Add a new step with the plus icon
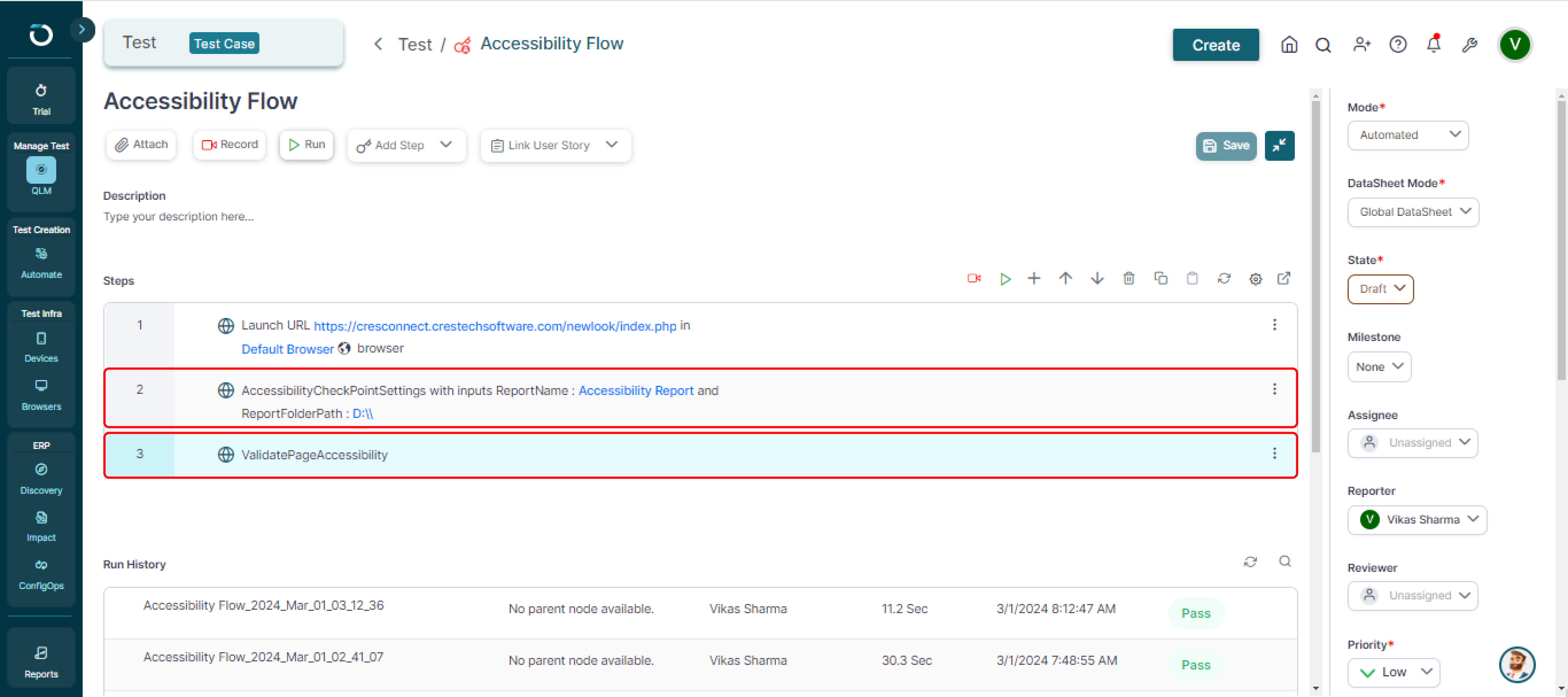 pyautogui.click(x=1034, y=279)
